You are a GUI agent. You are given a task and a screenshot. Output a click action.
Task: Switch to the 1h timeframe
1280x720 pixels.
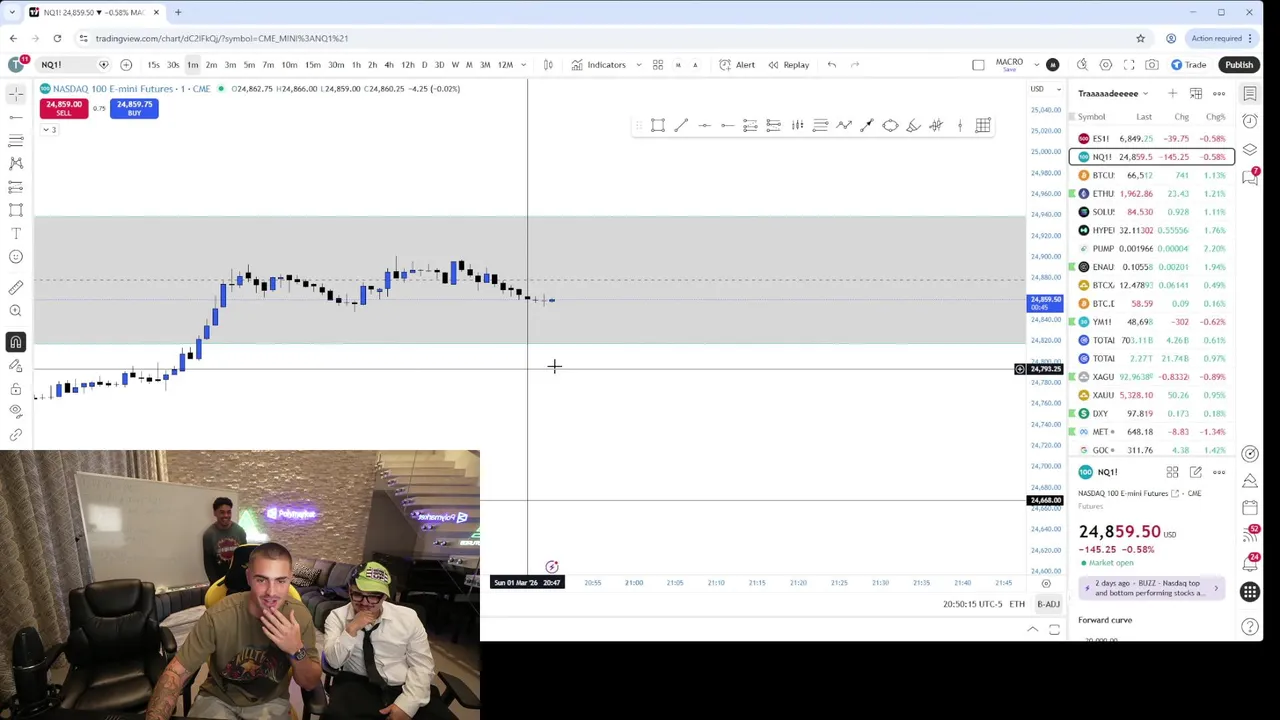point(356,65)
